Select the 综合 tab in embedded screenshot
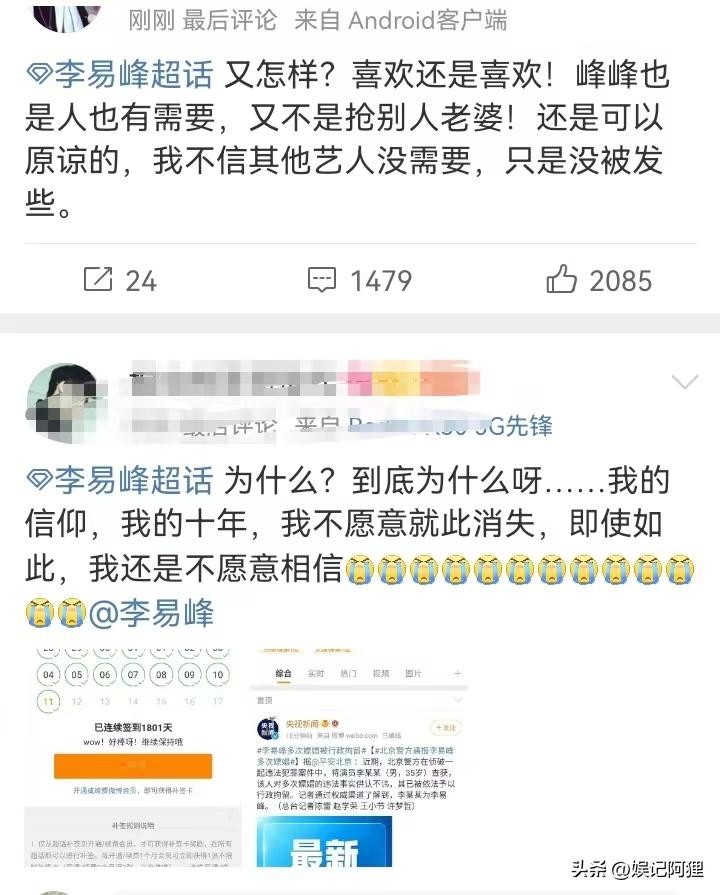720x895 pixels. pos(283,674)
